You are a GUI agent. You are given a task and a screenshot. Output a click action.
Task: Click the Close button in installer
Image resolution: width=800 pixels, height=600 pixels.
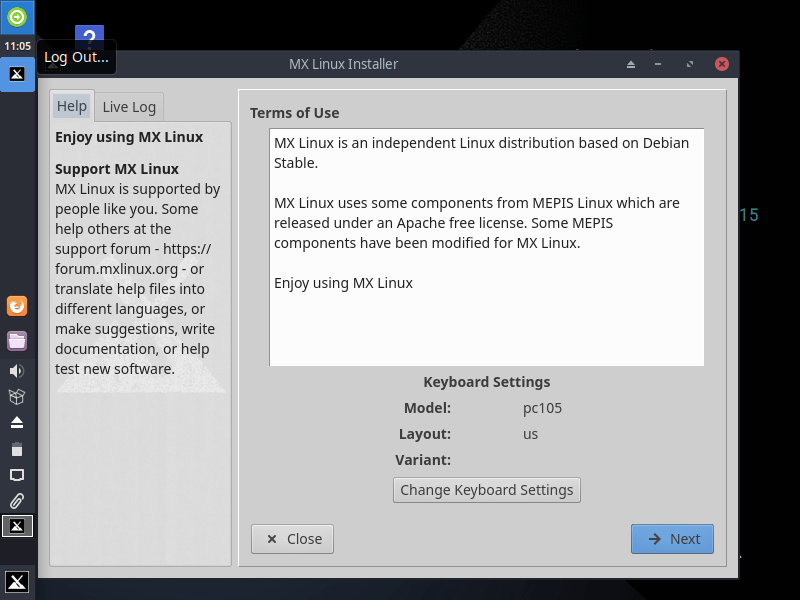coord(292,539)
